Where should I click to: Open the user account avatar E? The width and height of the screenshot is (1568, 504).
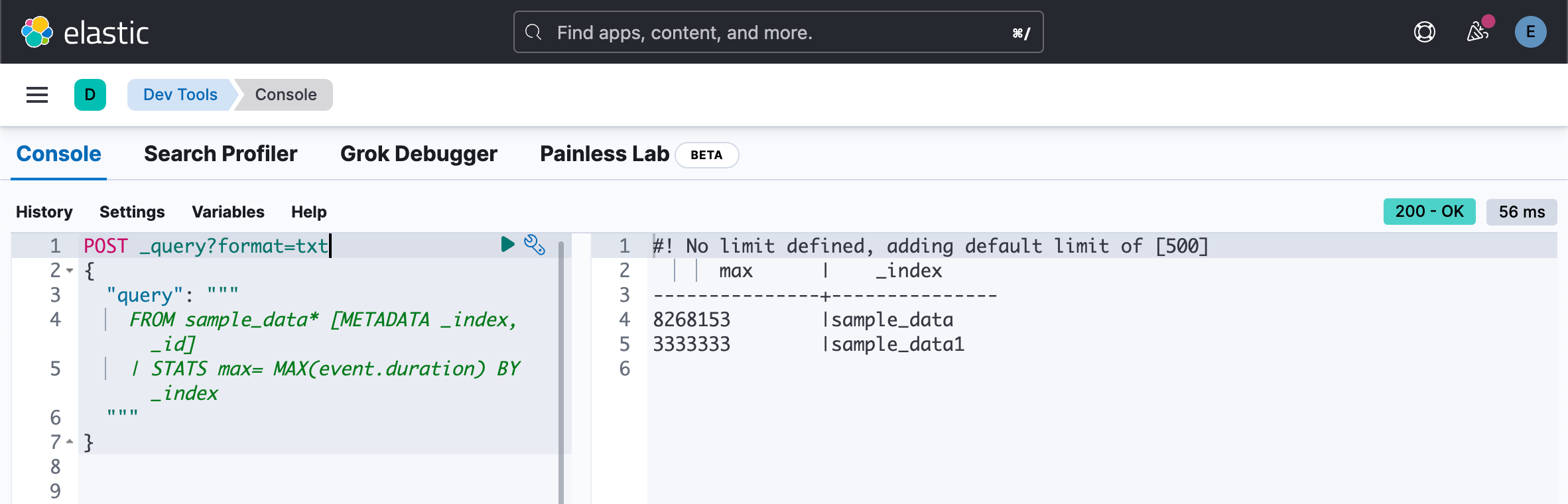coord(1530,32)
